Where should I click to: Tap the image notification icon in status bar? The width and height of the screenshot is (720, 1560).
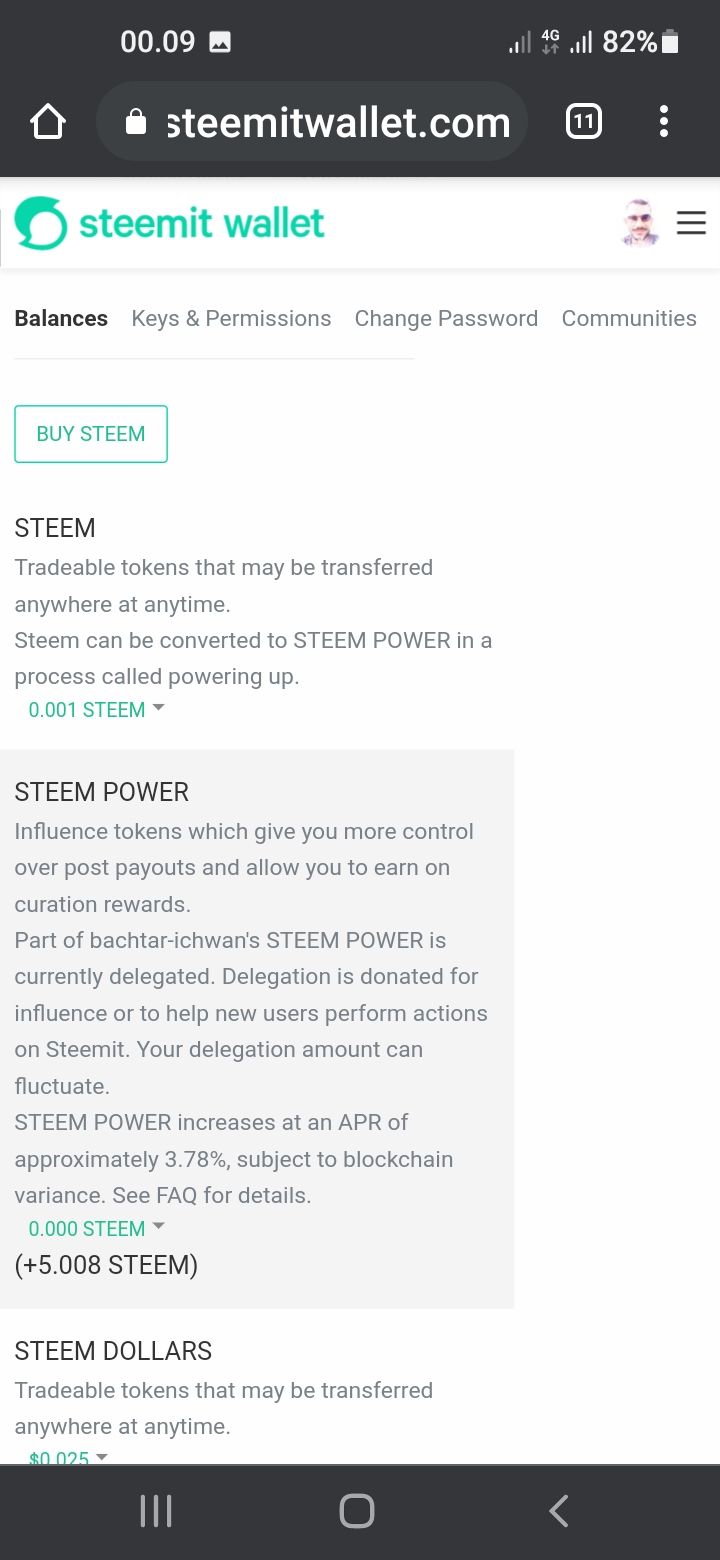coord(220,42)
